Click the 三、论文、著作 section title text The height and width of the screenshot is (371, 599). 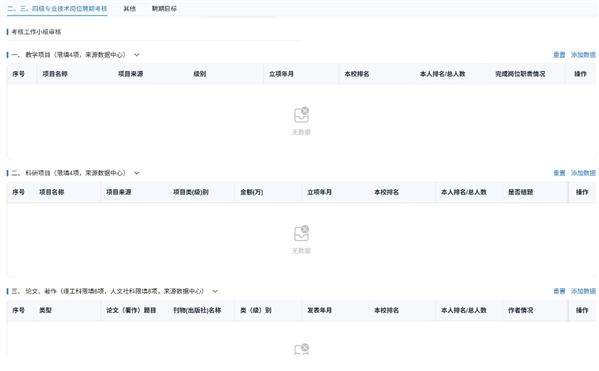click(108, 291)
